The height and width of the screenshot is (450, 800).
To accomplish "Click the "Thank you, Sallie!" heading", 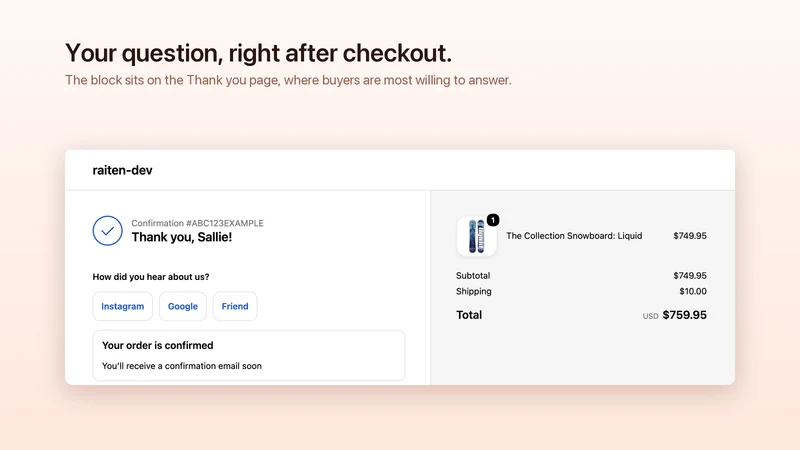I will [182, 237].
